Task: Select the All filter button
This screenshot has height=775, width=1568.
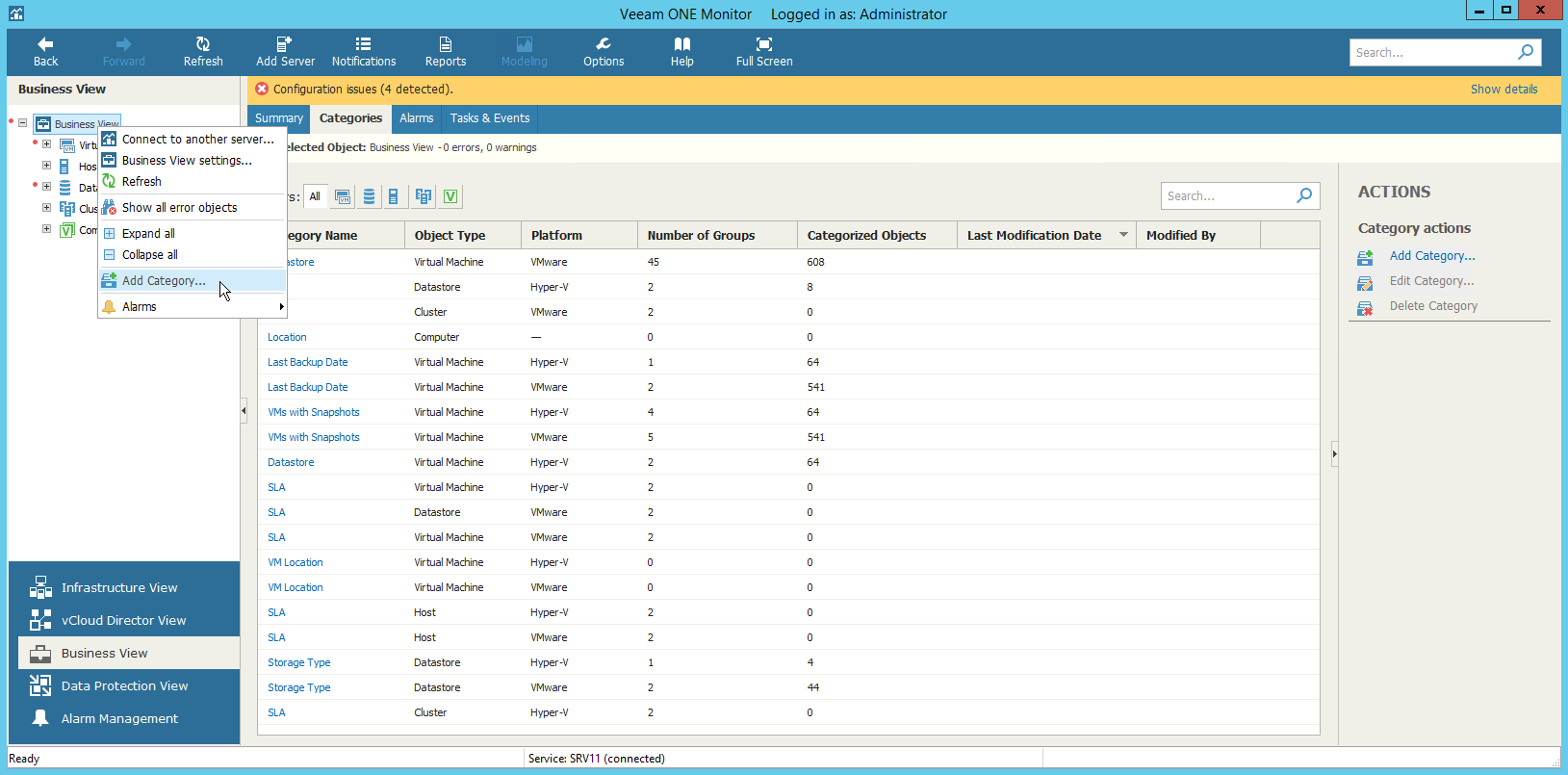Action: pos(315,196)
